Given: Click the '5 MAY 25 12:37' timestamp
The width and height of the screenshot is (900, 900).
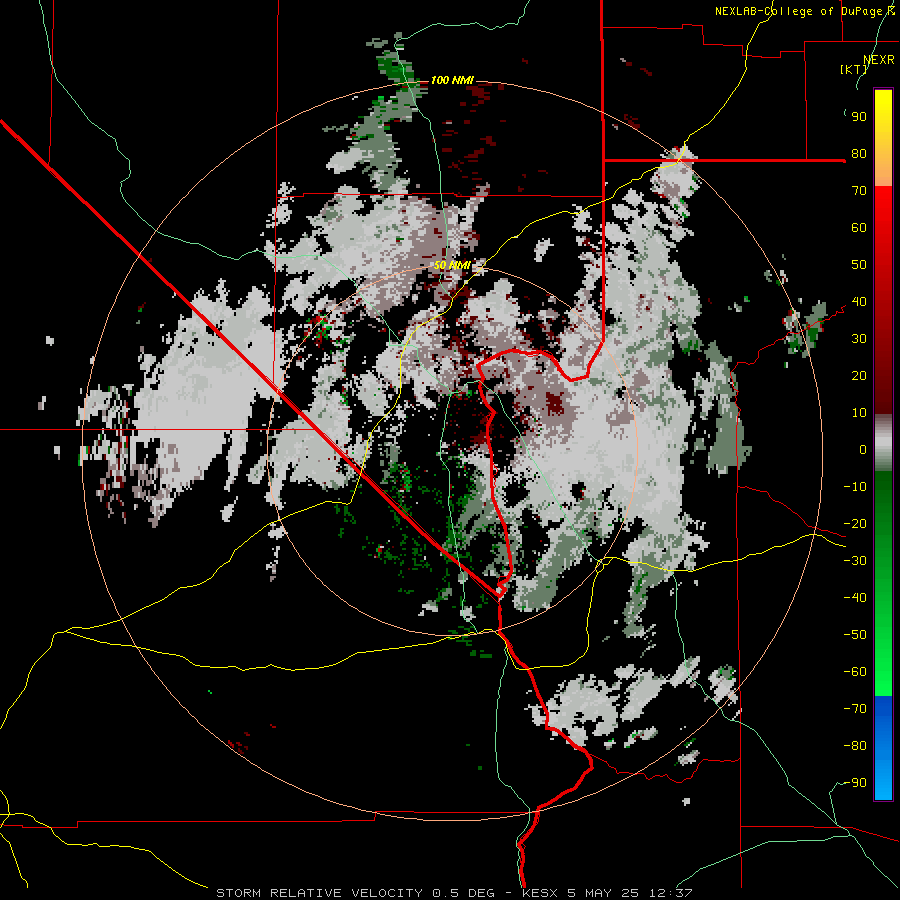Looking at the screenshot, I should tap(630, 893).
